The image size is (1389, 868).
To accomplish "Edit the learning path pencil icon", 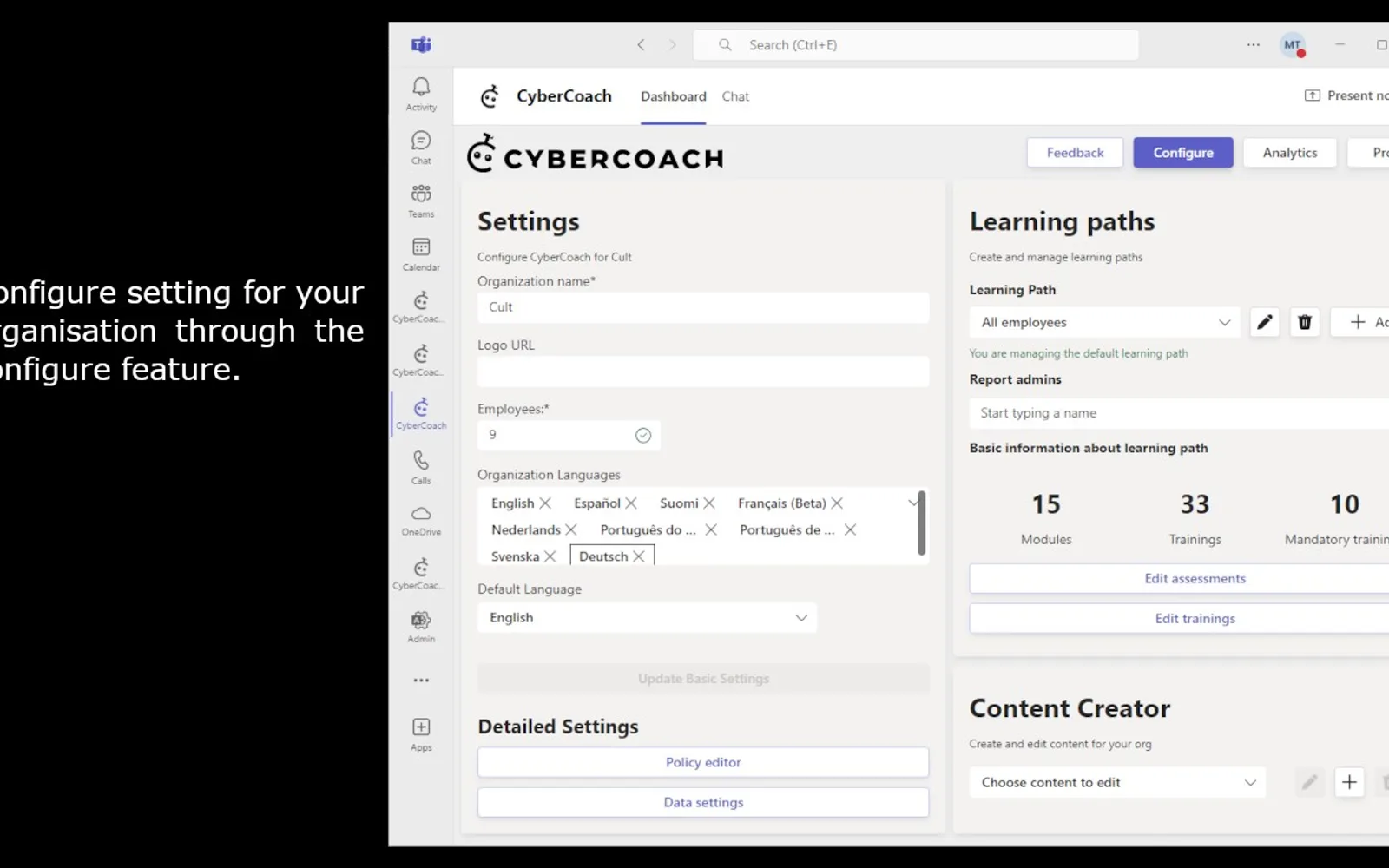I will (1265, 322).
